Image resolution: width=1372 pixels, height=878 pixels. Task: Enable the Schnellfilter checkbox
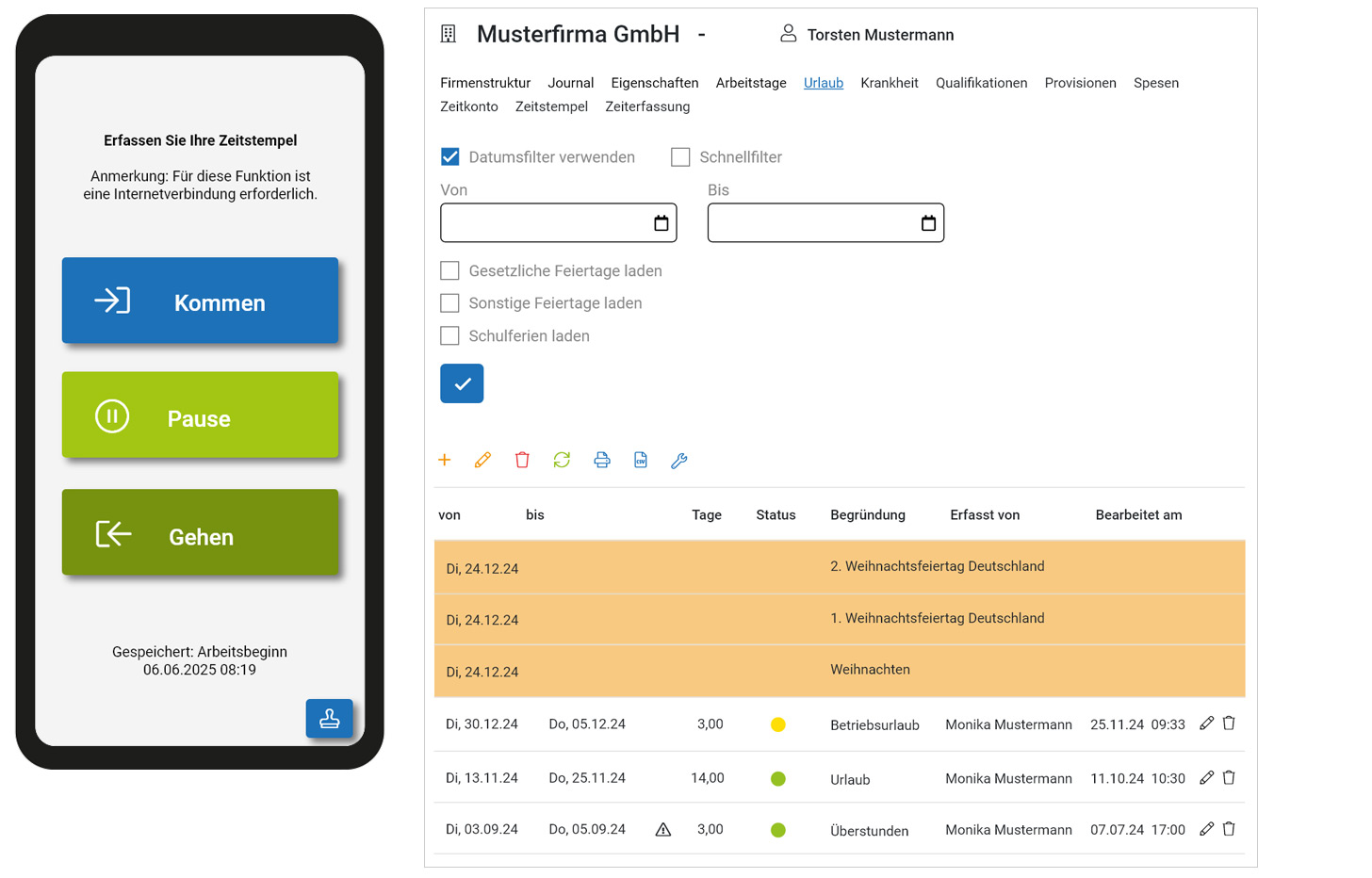(x=680, y=157)
